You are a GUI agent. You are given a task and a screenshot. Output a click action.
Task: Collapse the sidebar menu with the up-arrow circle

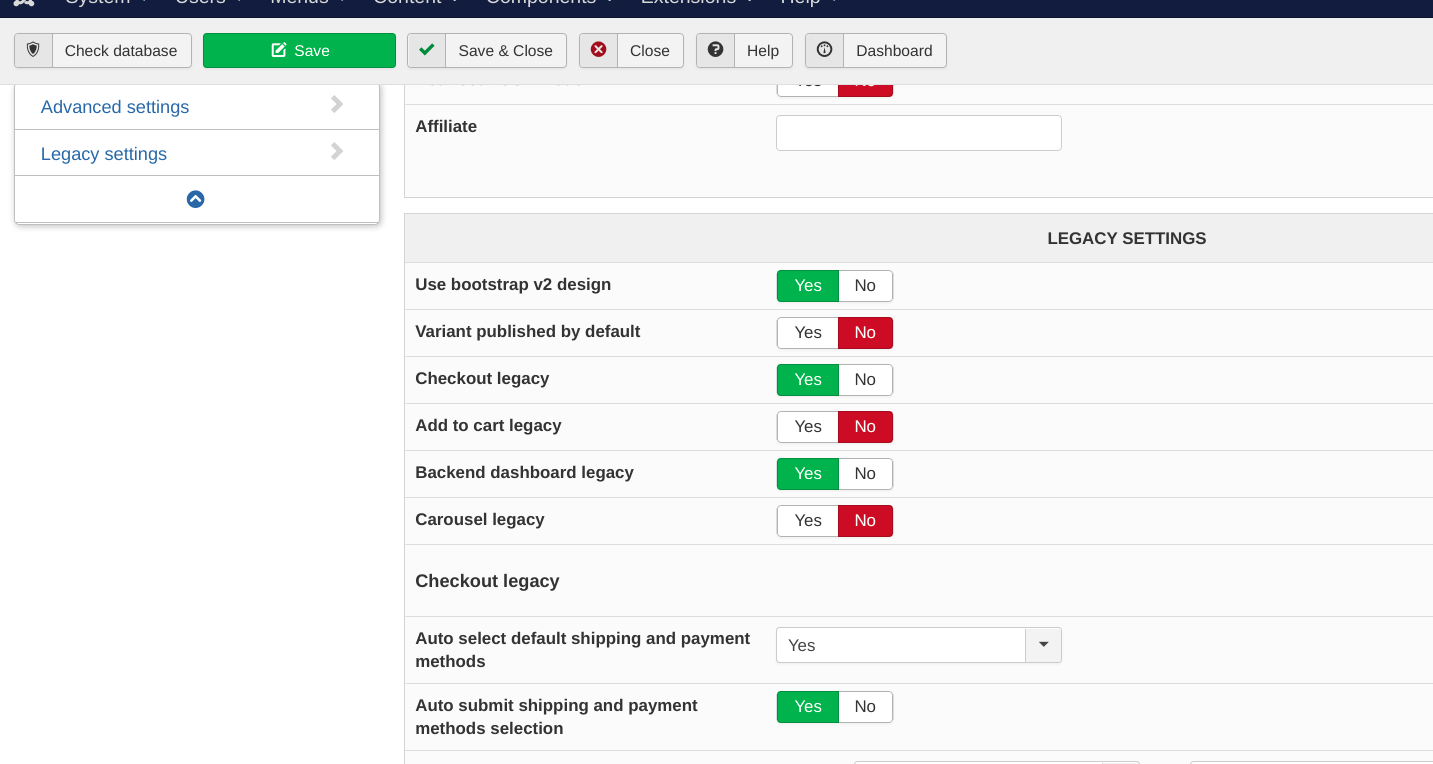196,199
